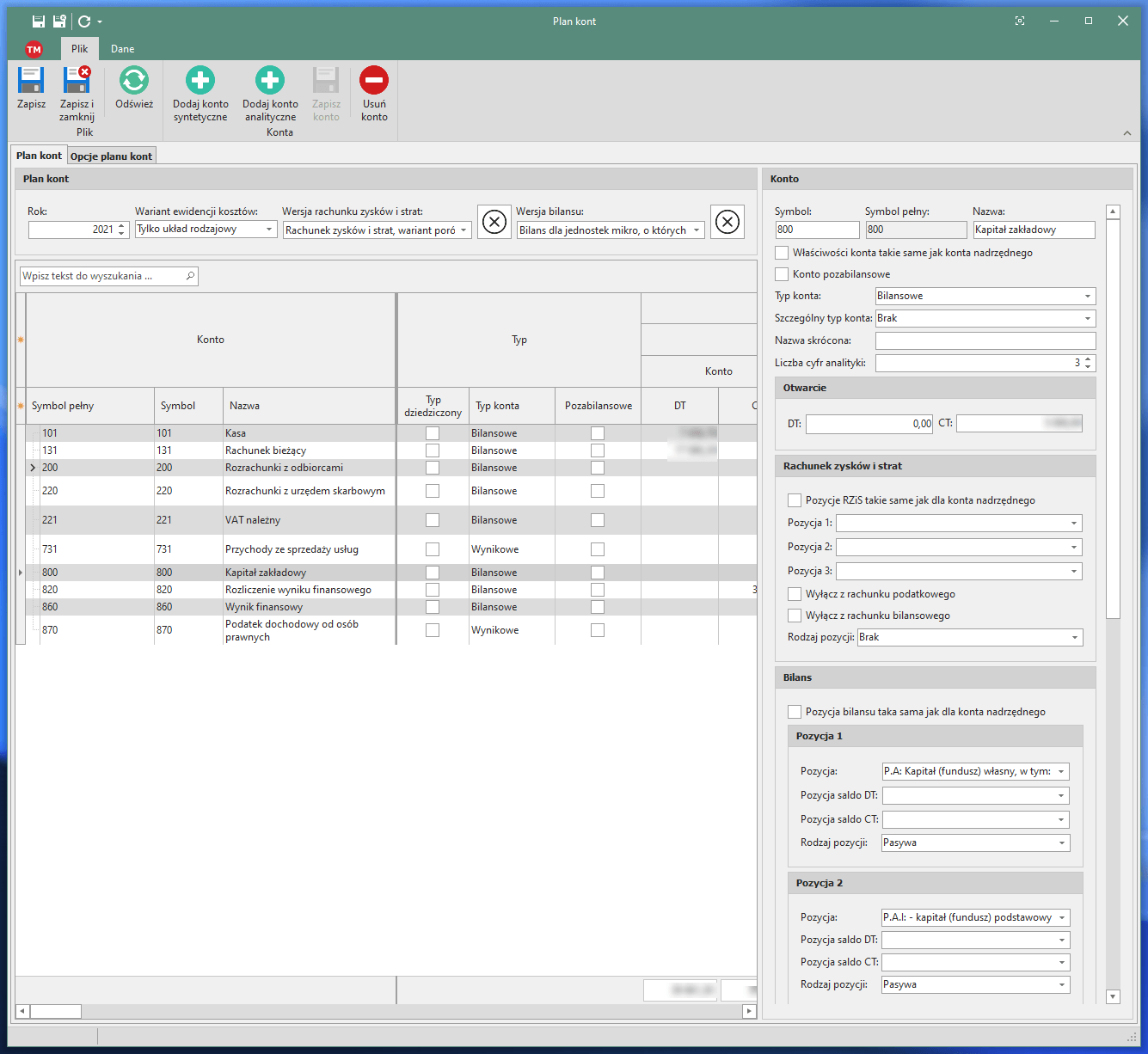Expand the Wariant ewidencji kosztów dropdown
The width and height of the screenshot is (1148, 1054).
(268, 230)
